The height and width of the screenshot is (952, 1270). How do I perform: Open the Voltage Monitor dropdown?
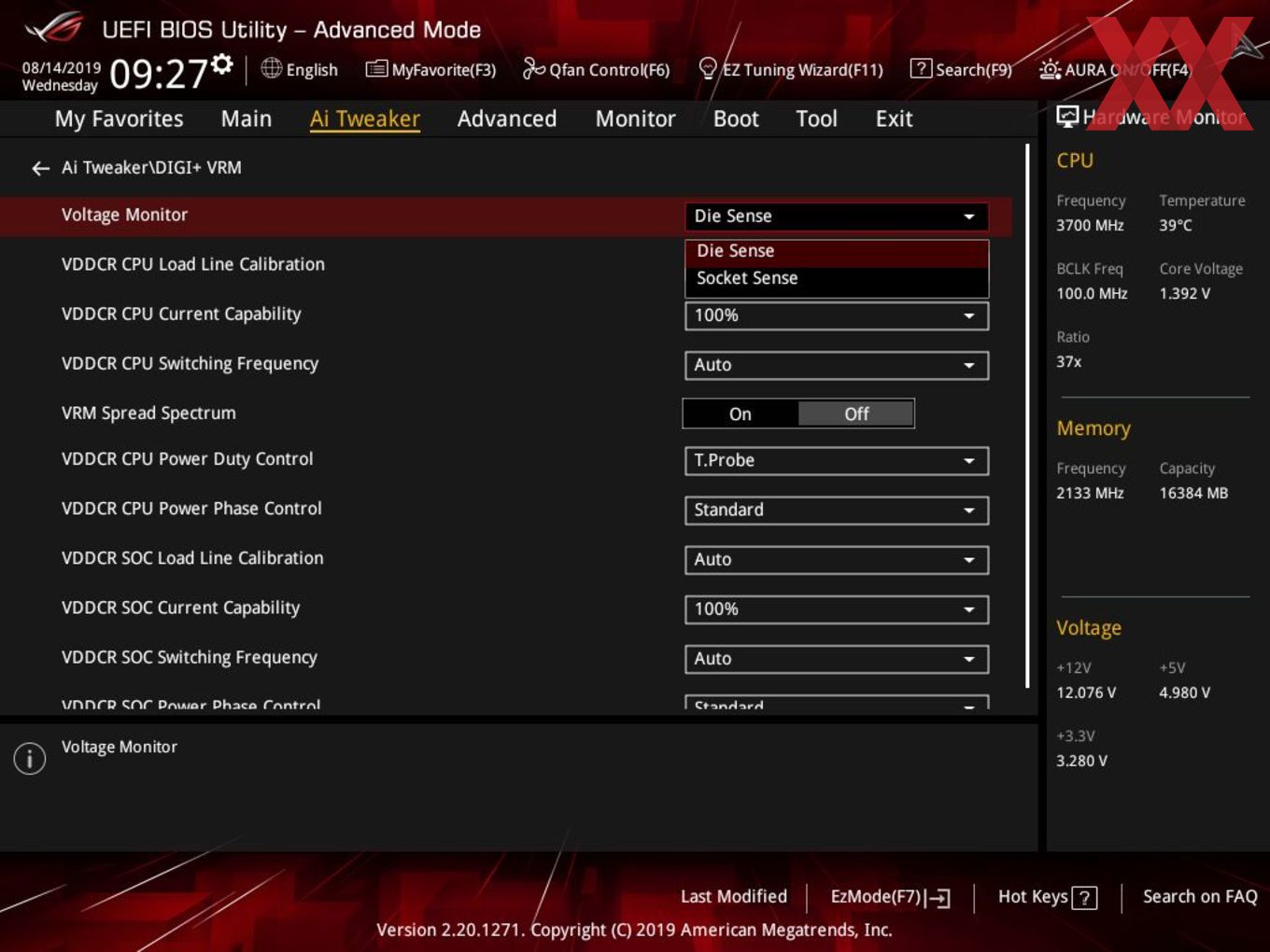[x=837, y=217]
